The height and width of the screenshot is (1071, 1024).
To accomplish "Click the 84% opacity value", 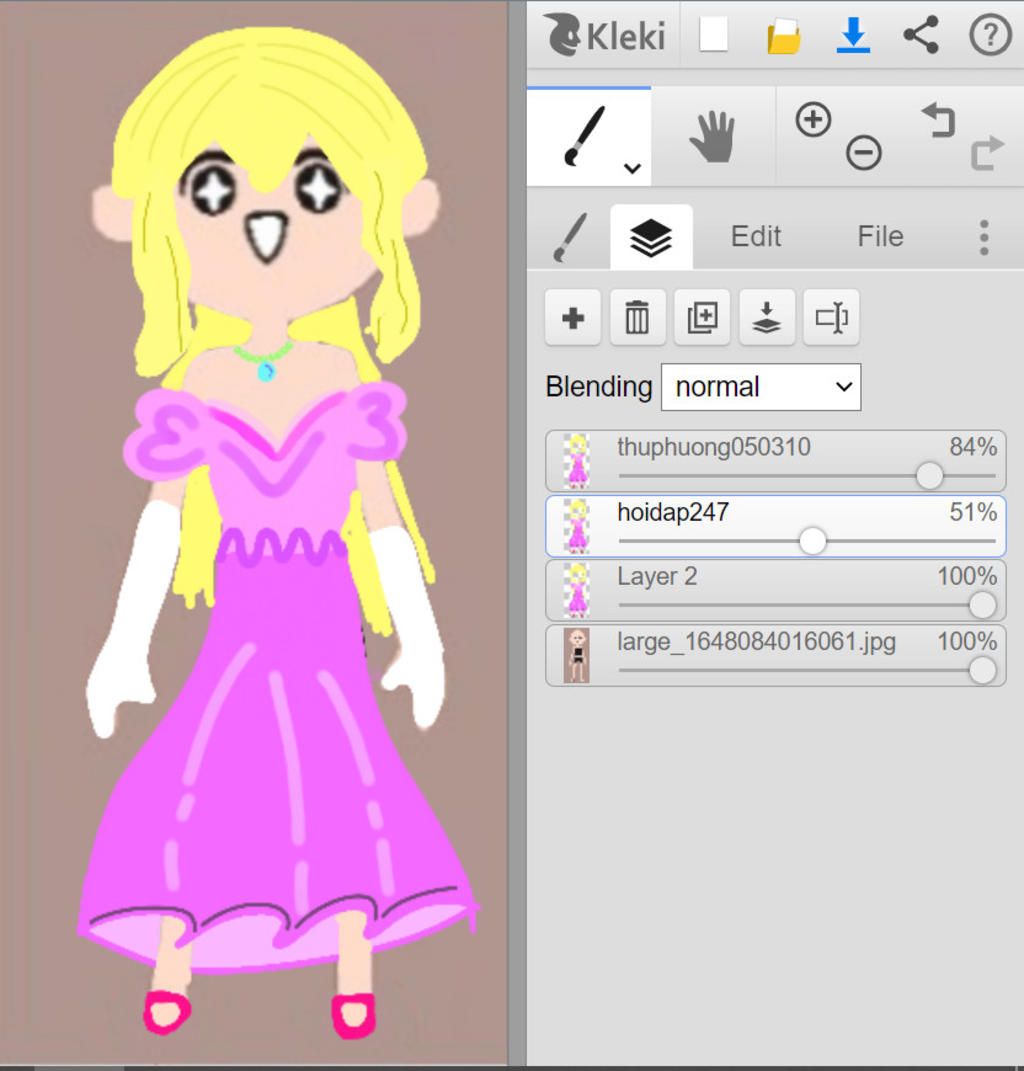I will [973, 447].
